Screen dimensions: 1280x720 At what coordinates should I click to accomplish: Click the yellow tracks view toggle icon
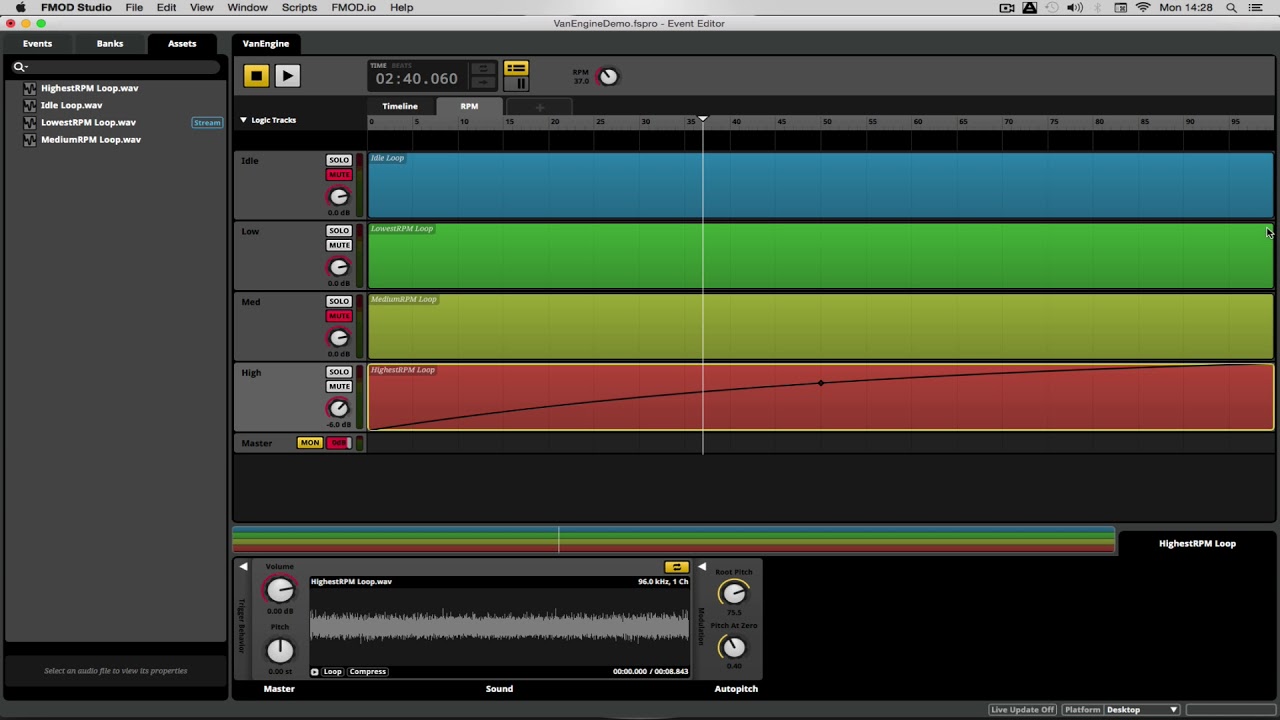[516, 68]
